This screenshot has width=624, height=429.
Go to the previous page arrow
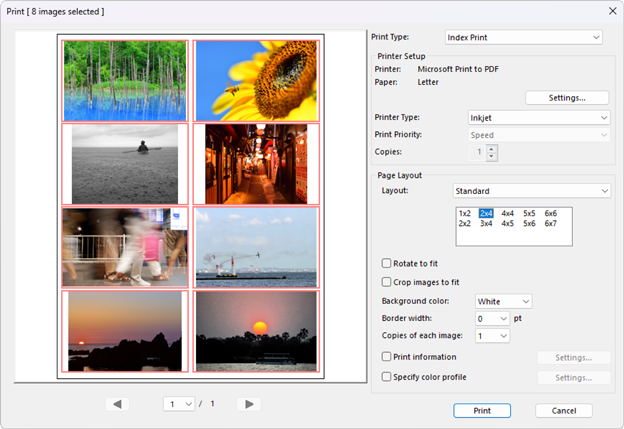[x=117, y=404]
